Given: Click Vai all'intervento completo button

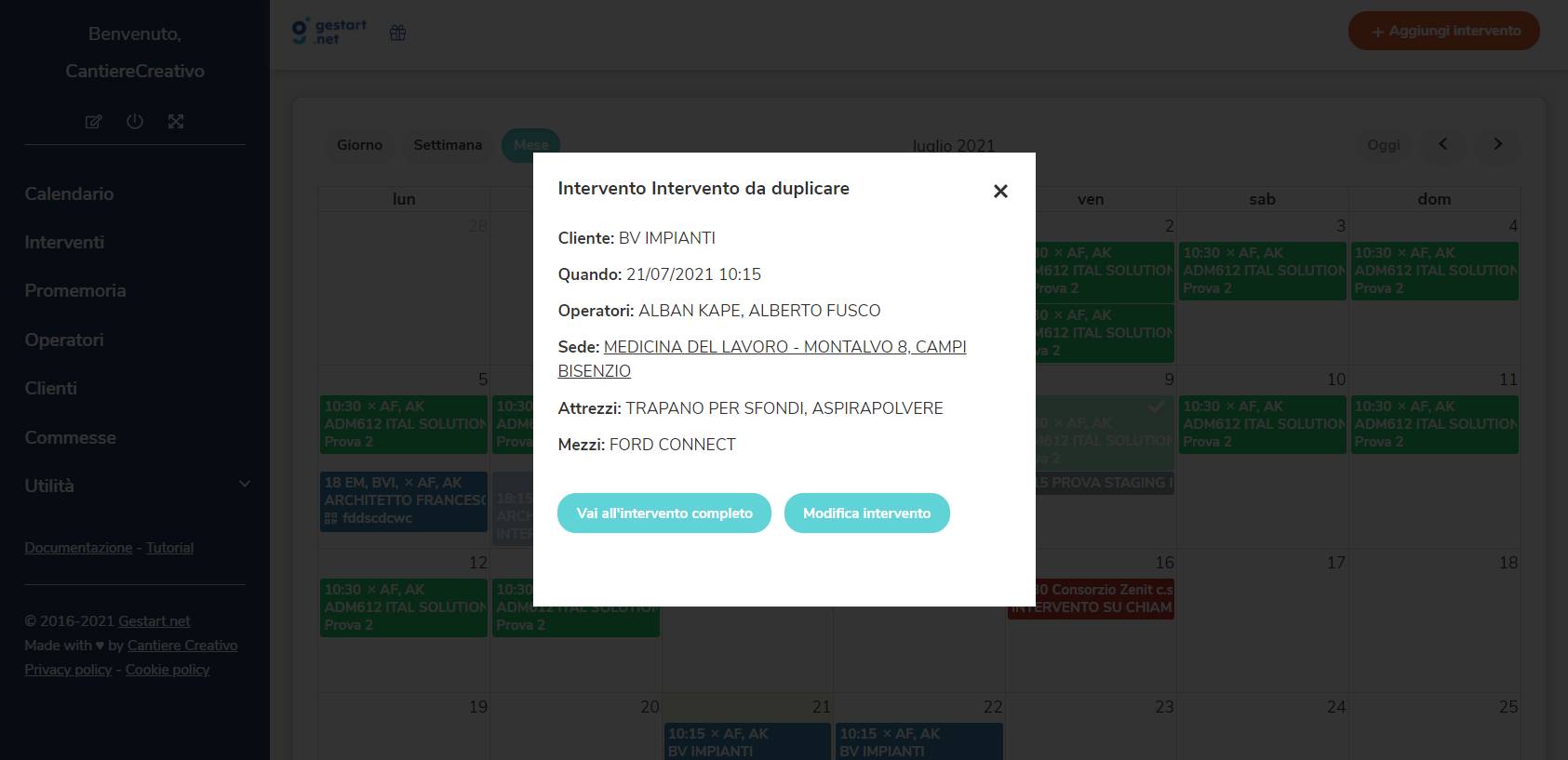Looking at the screenshot, I should 664,513.
